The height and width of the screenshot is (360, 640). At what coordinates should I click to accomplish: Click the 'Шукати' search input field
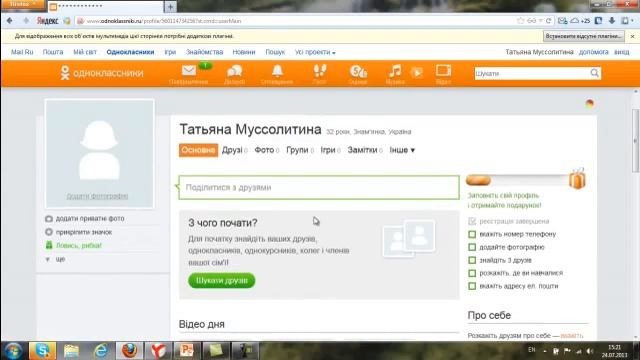coord(532,73)
